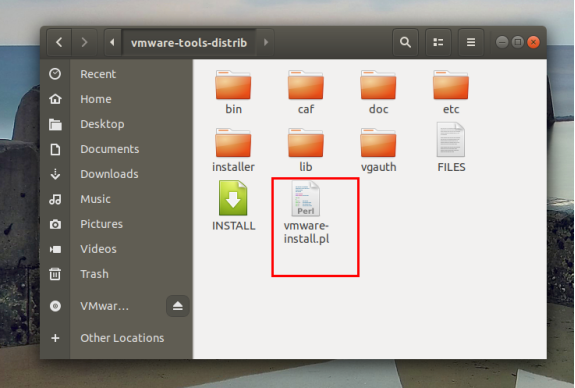
Task: Click the Trash bin icon in sidebar
Action: (x=55, y=274)
